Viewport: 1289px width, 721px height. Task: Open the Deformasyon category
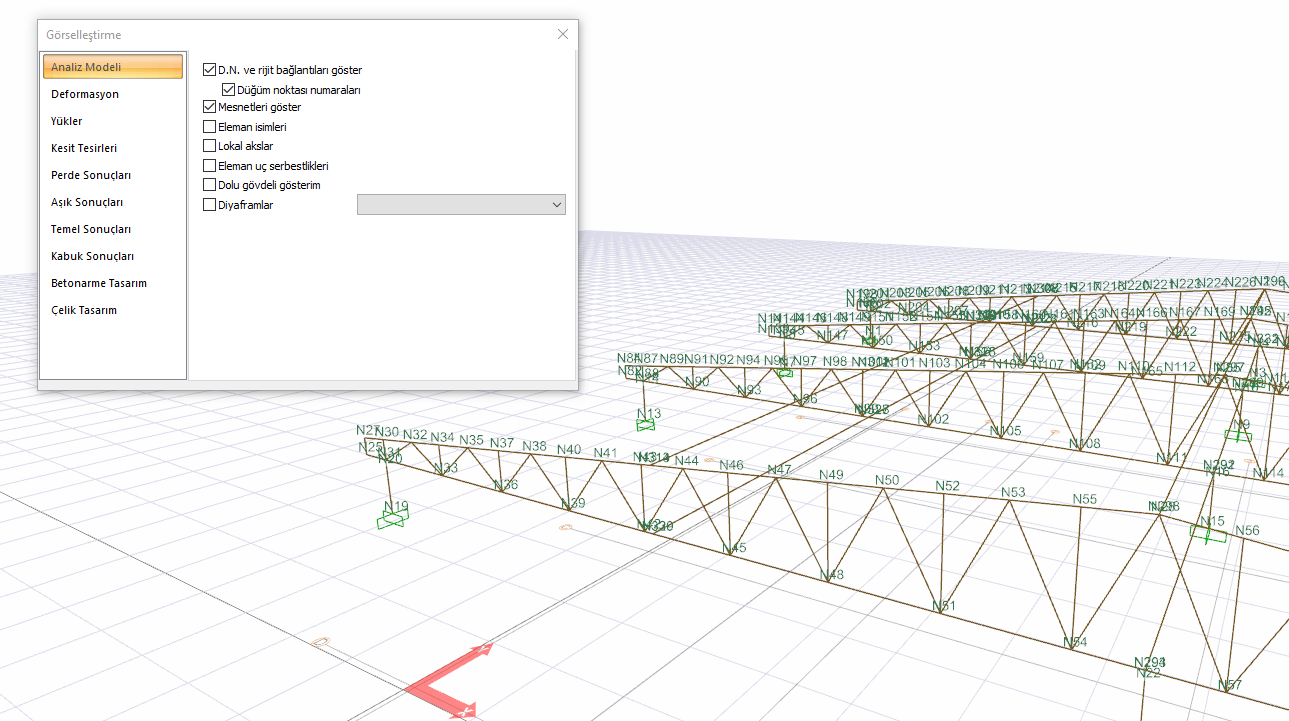pyautogui.click(x=85, y=94)
